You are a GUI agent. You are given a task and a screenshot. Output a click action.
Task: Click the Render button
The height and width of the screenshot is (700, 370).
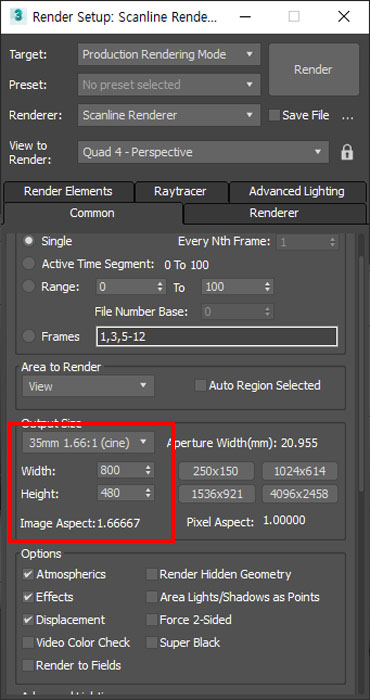tap(313, 69)
